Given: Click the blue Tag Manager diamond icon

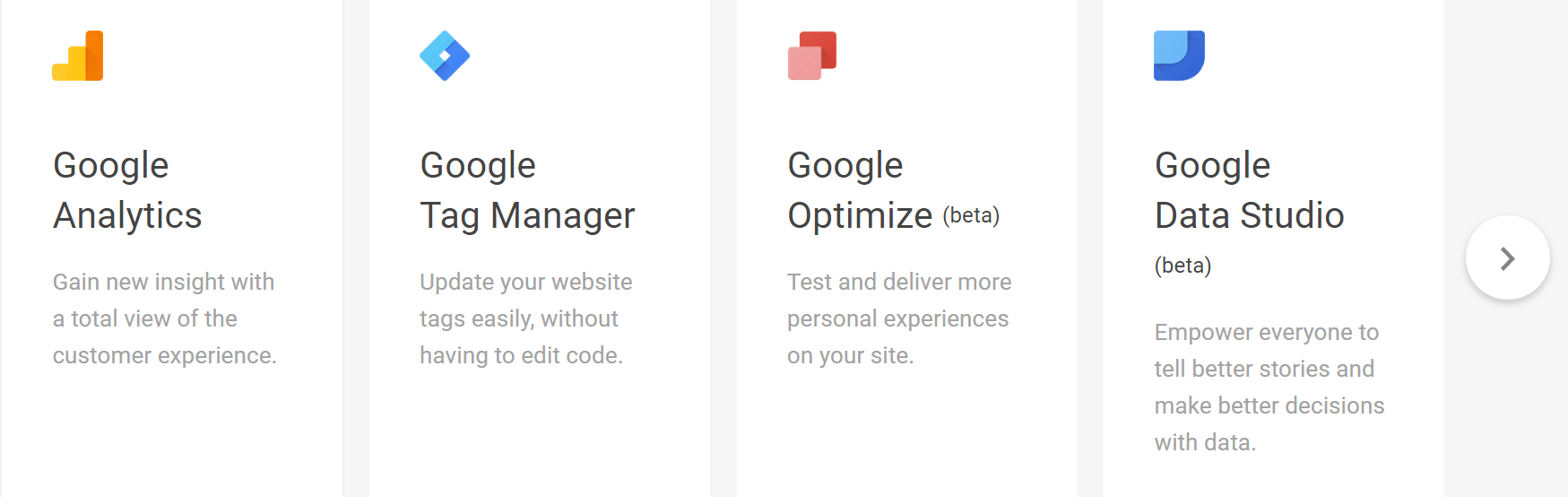Looking at the screenshot, I should [x=445, y=56].
